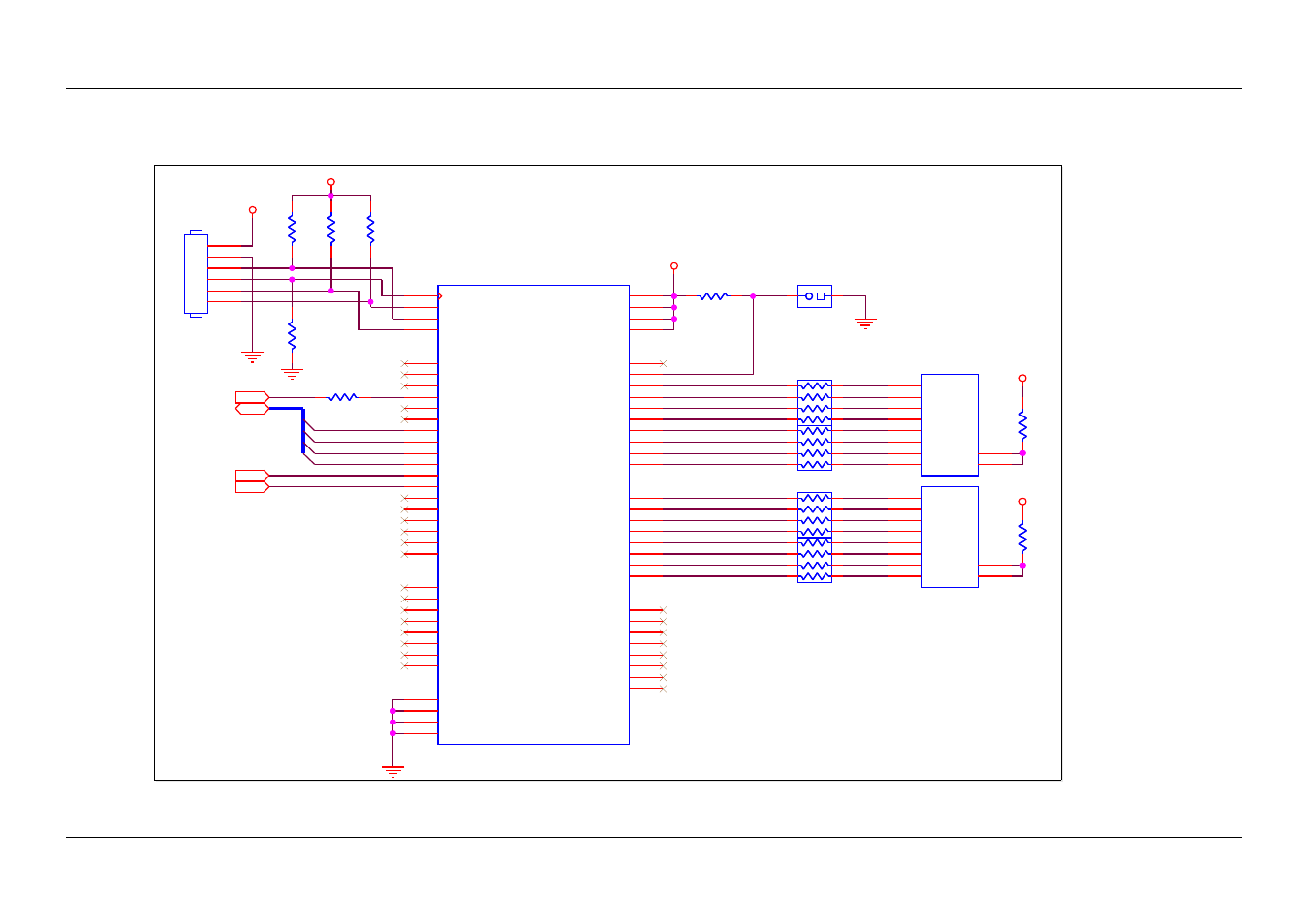The height and width of the screenshot is (924, 1308).
Task: Click topmost off-page port feeding the horizontal resistor
Action: click(x=252, y=397)
